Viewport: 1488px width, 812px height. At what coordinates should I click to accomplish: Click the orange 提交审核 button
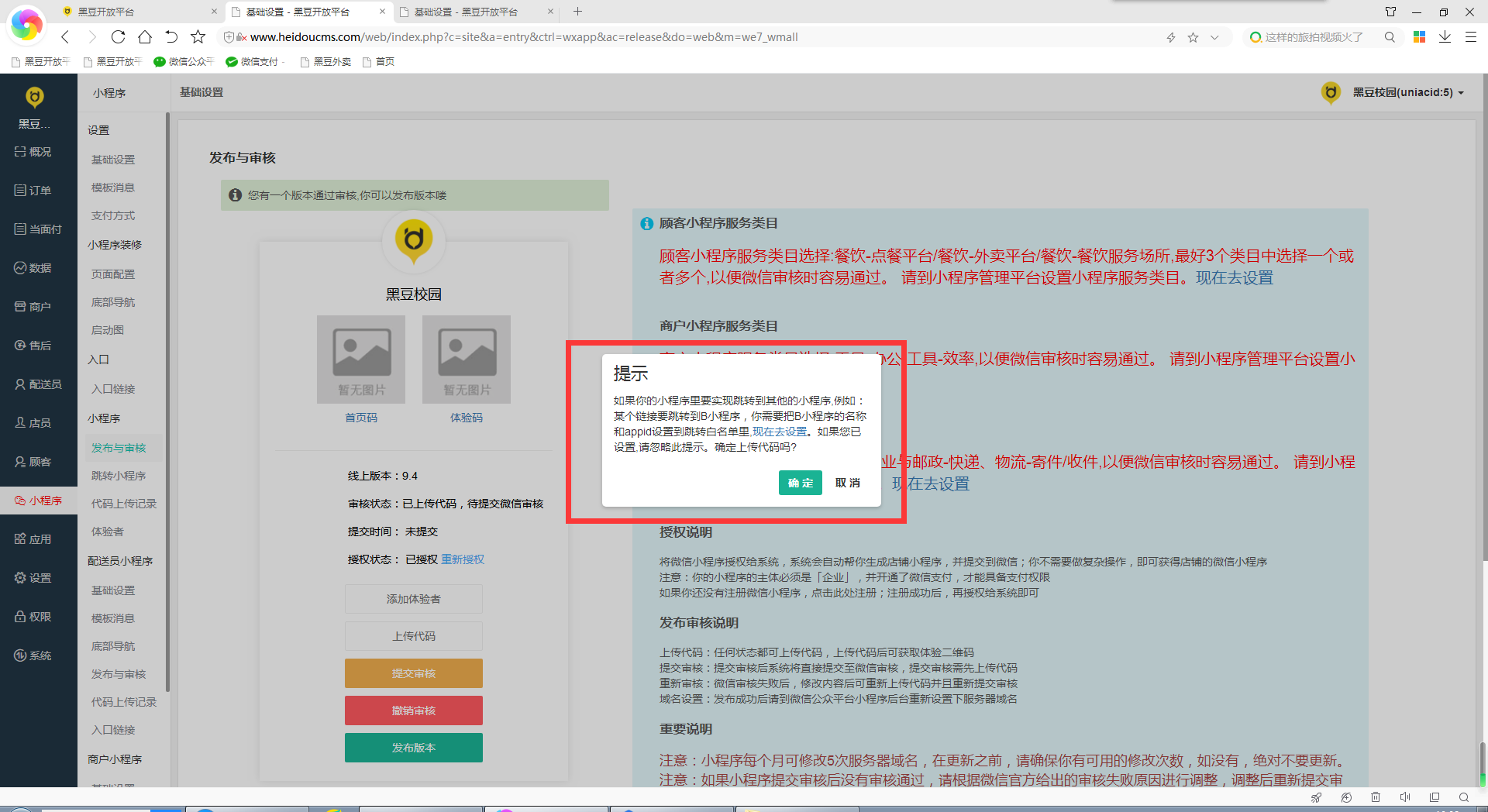(x=414, y=673)
